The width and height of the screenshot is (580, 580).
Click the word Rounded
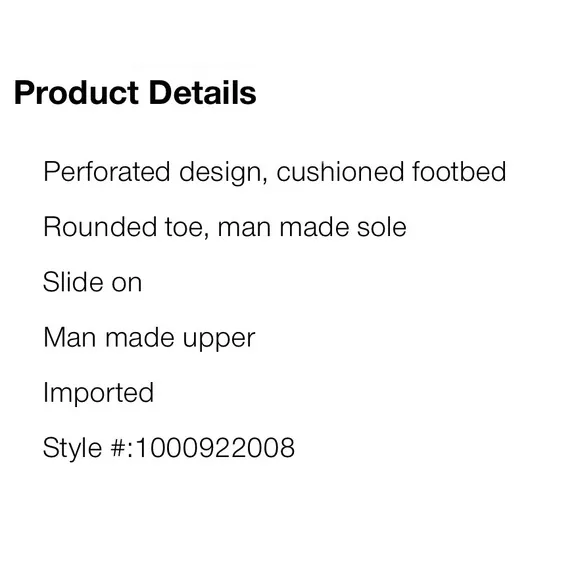click(x=100, y=227)
